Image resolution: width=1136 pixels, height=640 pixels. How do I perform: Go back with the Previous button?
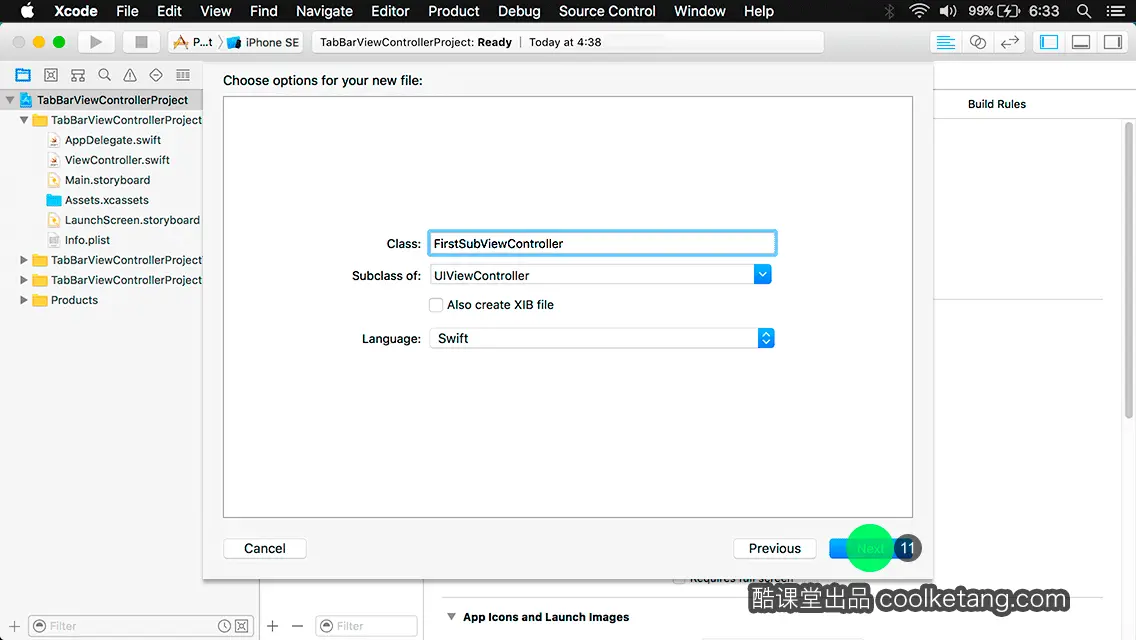point(774,549)
